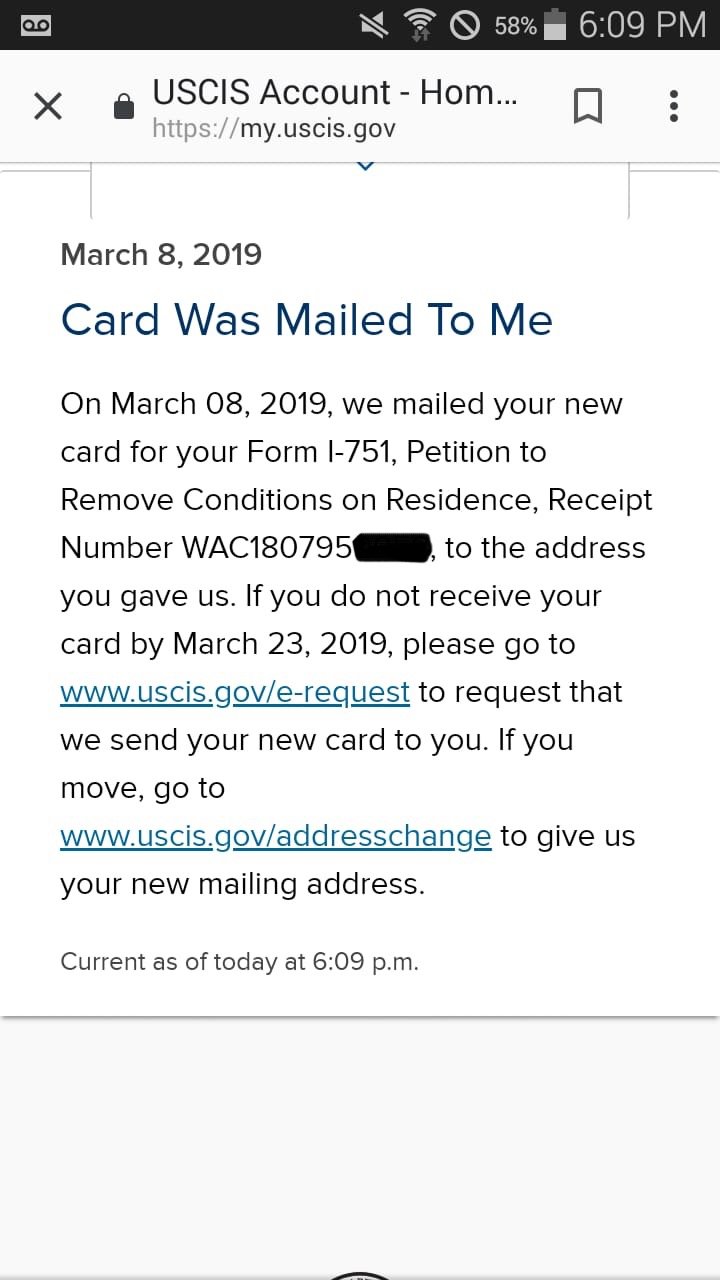Collapse the section using the top chevron
720x1280 pixels.
click(366, 165)
